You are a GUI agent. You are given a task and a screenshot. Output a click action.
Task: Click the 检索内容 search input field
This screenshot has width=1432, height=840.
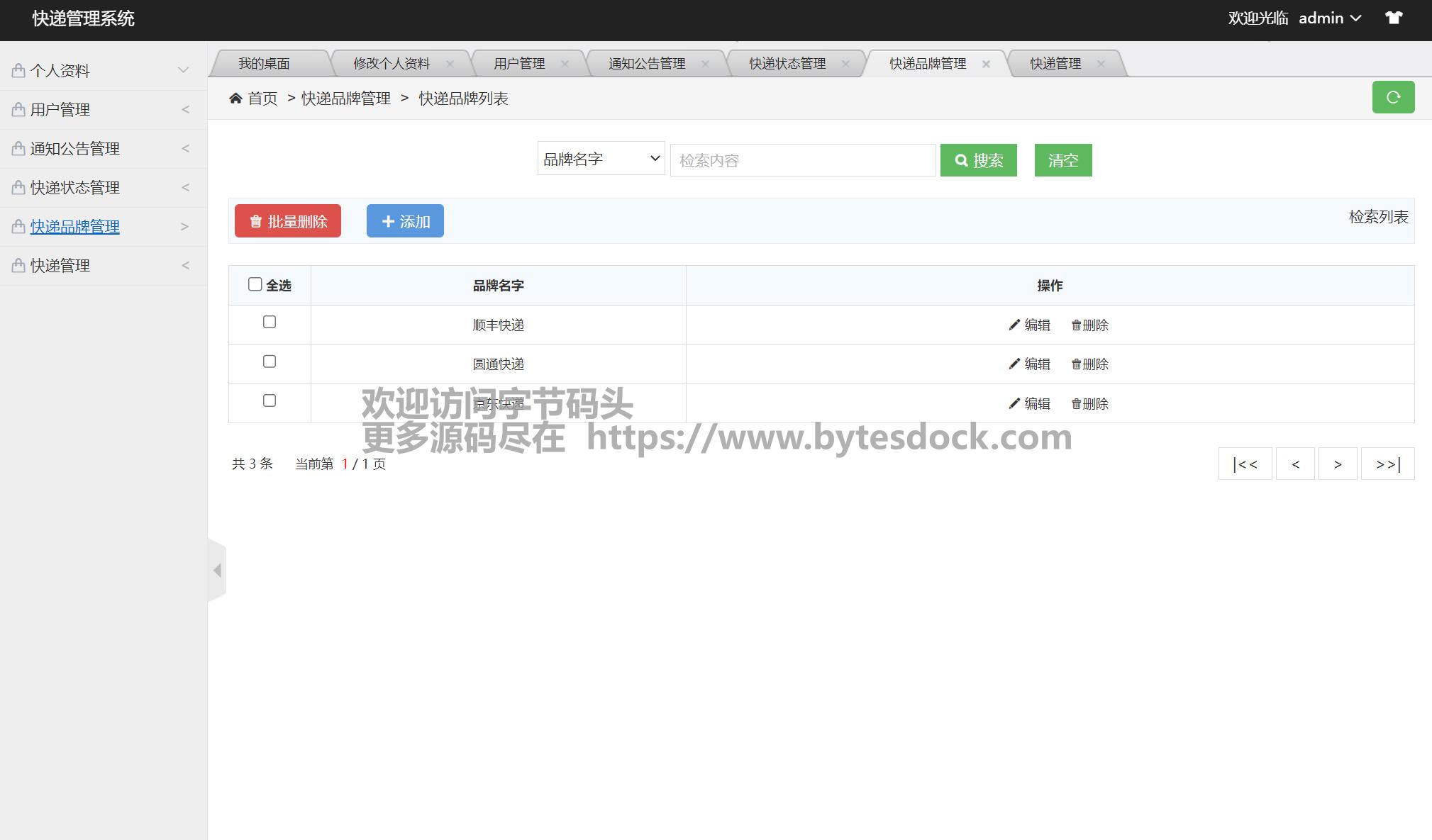coord(802,160)
